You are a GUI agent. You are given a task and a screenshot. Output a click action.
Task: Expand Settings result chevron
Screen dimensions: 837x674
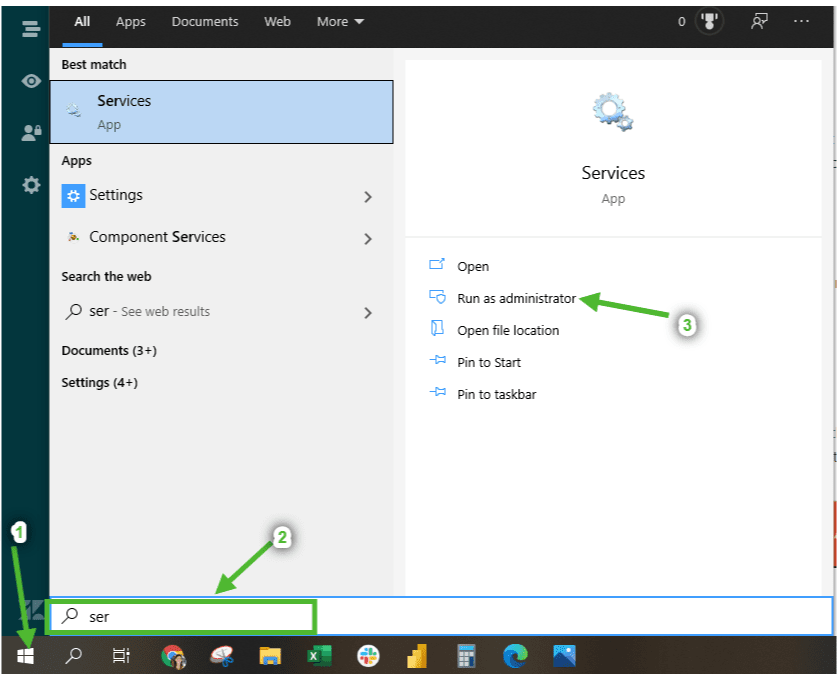coord(368,197)
